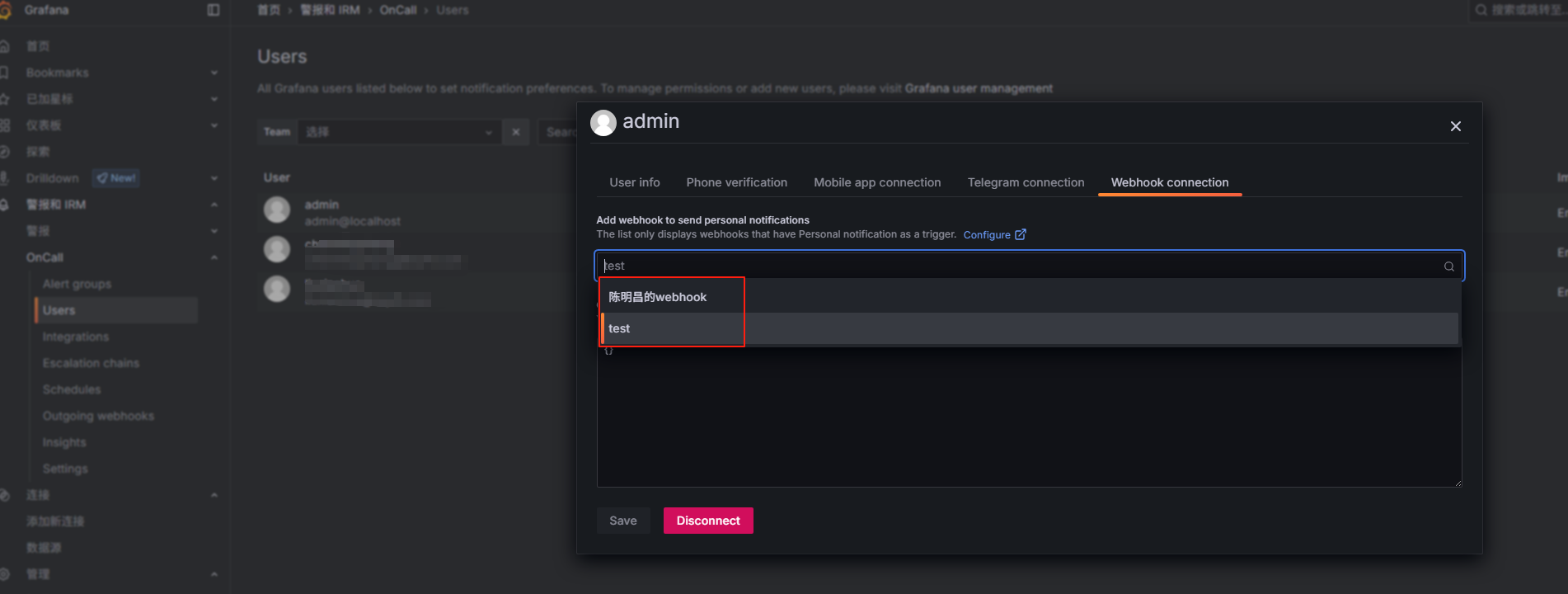Click the Drilldown sidebar icon
The image size is (1568, 594).
click(4, 178)
